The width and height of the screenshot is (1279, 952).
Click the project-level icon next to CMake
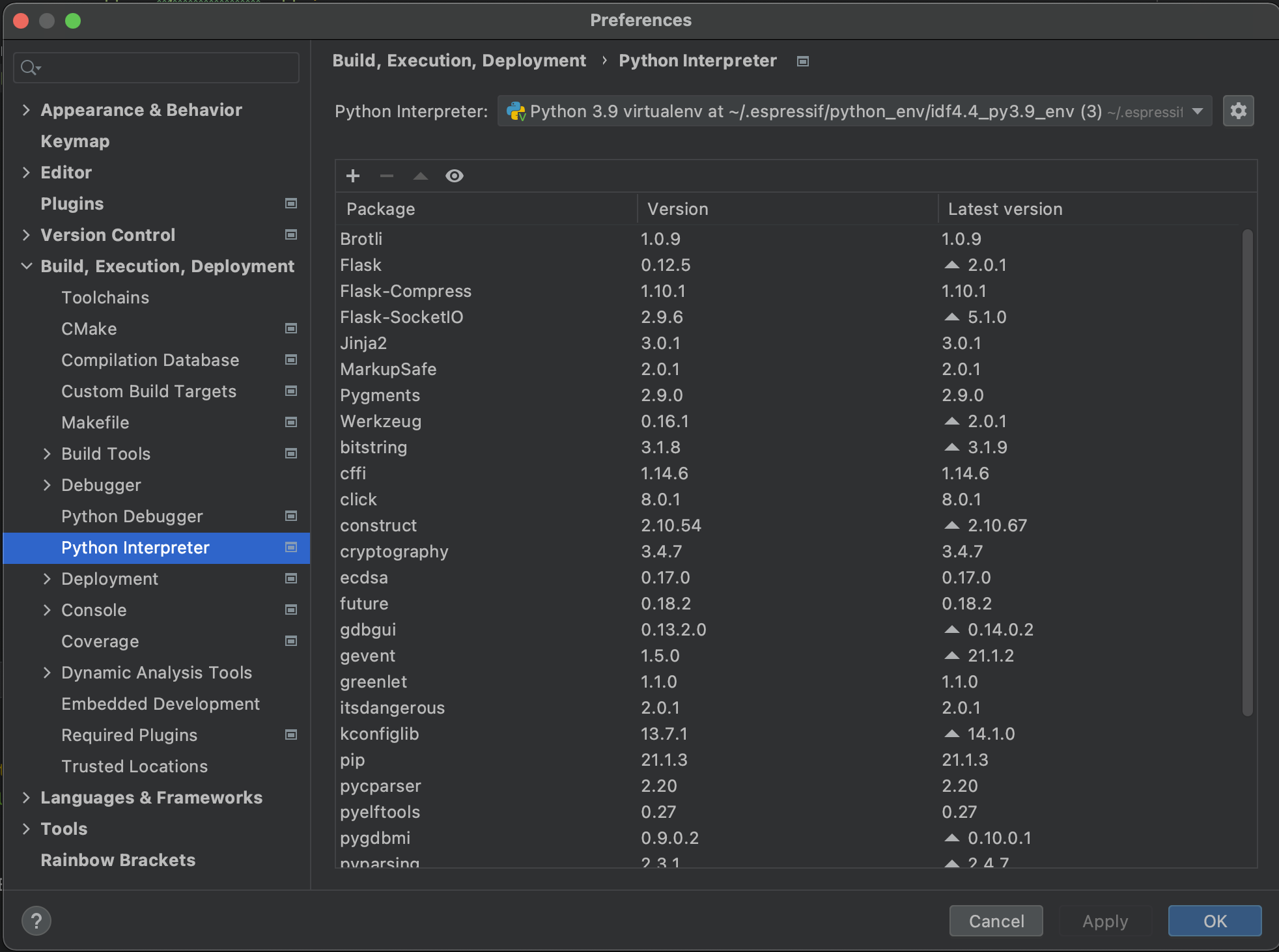coord(291,329)
